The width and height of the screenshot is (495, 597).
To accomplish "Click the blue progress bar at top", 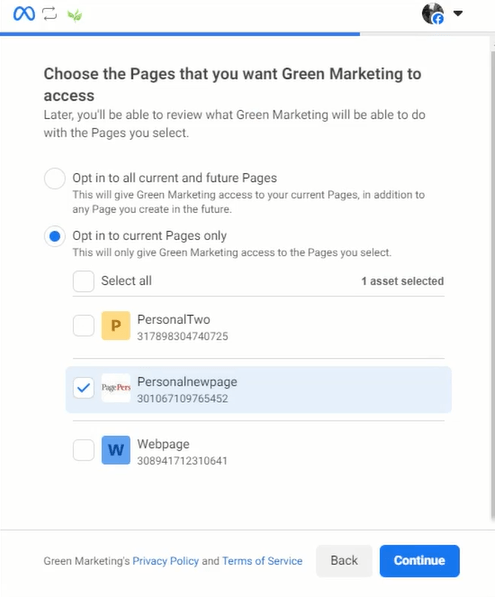I will point(180,34).
